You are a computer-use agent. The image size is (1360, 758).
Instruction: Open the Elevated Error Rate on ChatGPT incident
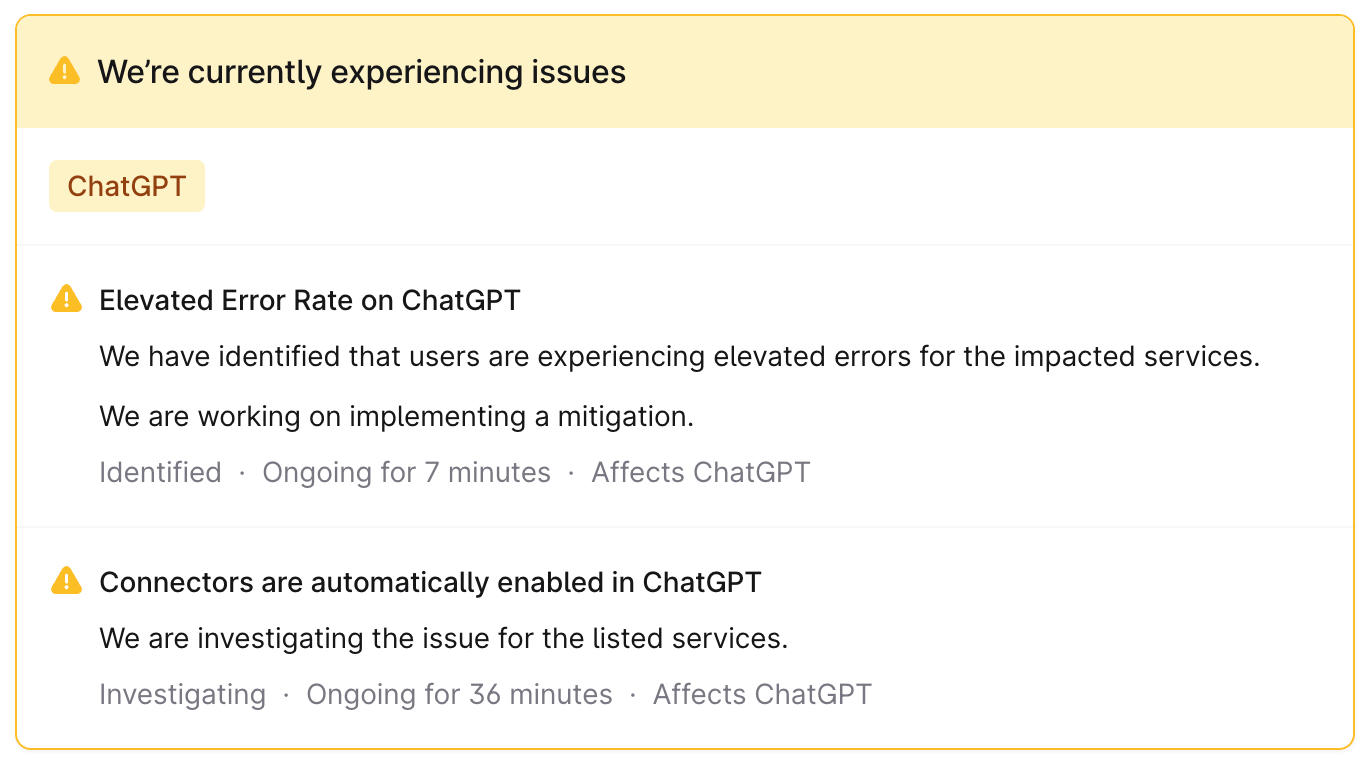click(310, 300)
